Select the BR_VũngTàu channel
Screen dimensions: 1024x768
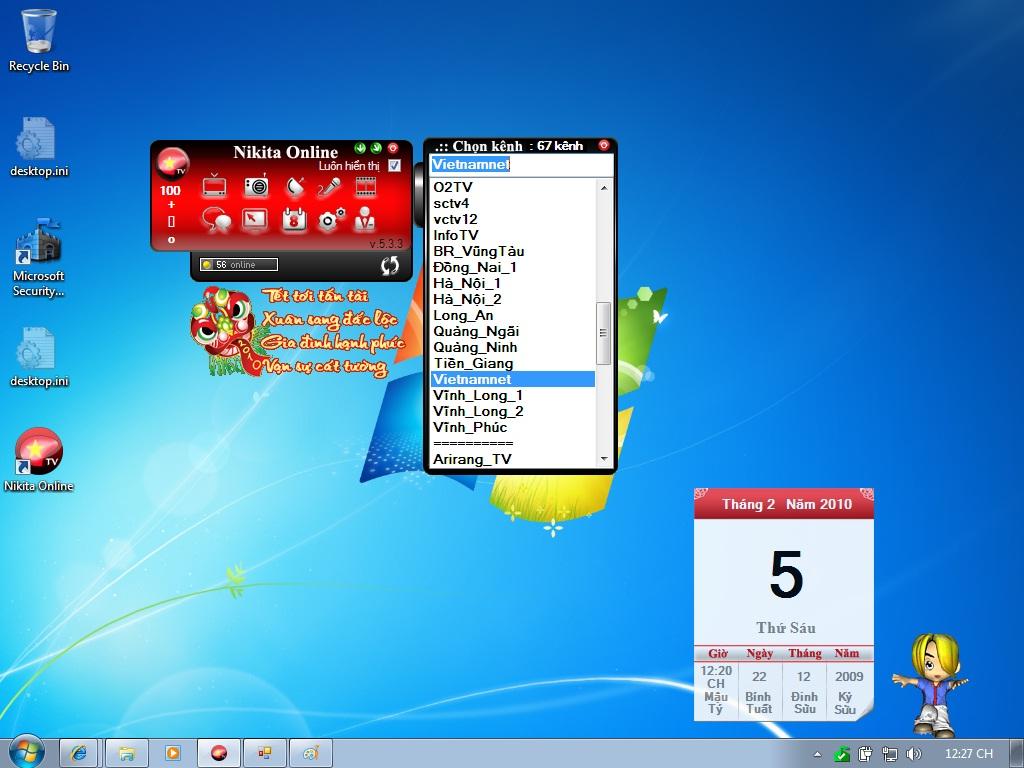pos(513,251)
